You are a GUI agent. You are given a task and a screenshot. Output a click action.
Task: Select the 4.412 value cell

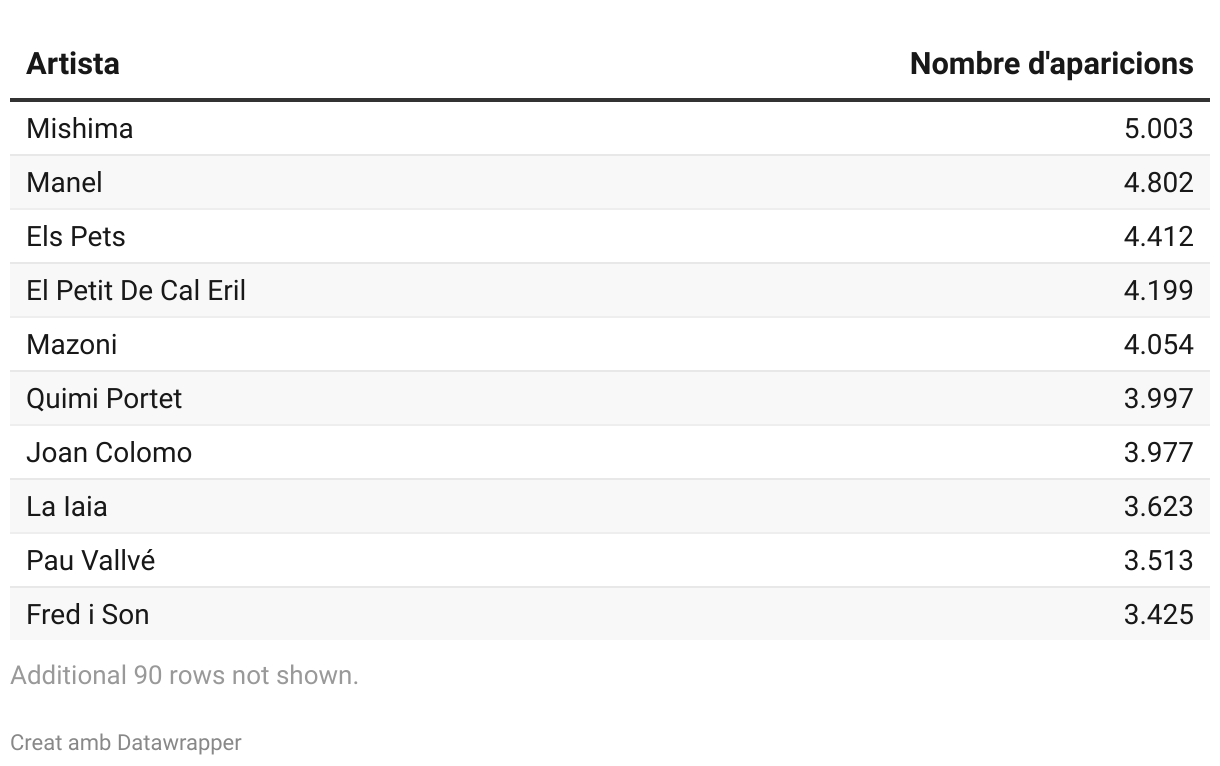(1158, 236)
